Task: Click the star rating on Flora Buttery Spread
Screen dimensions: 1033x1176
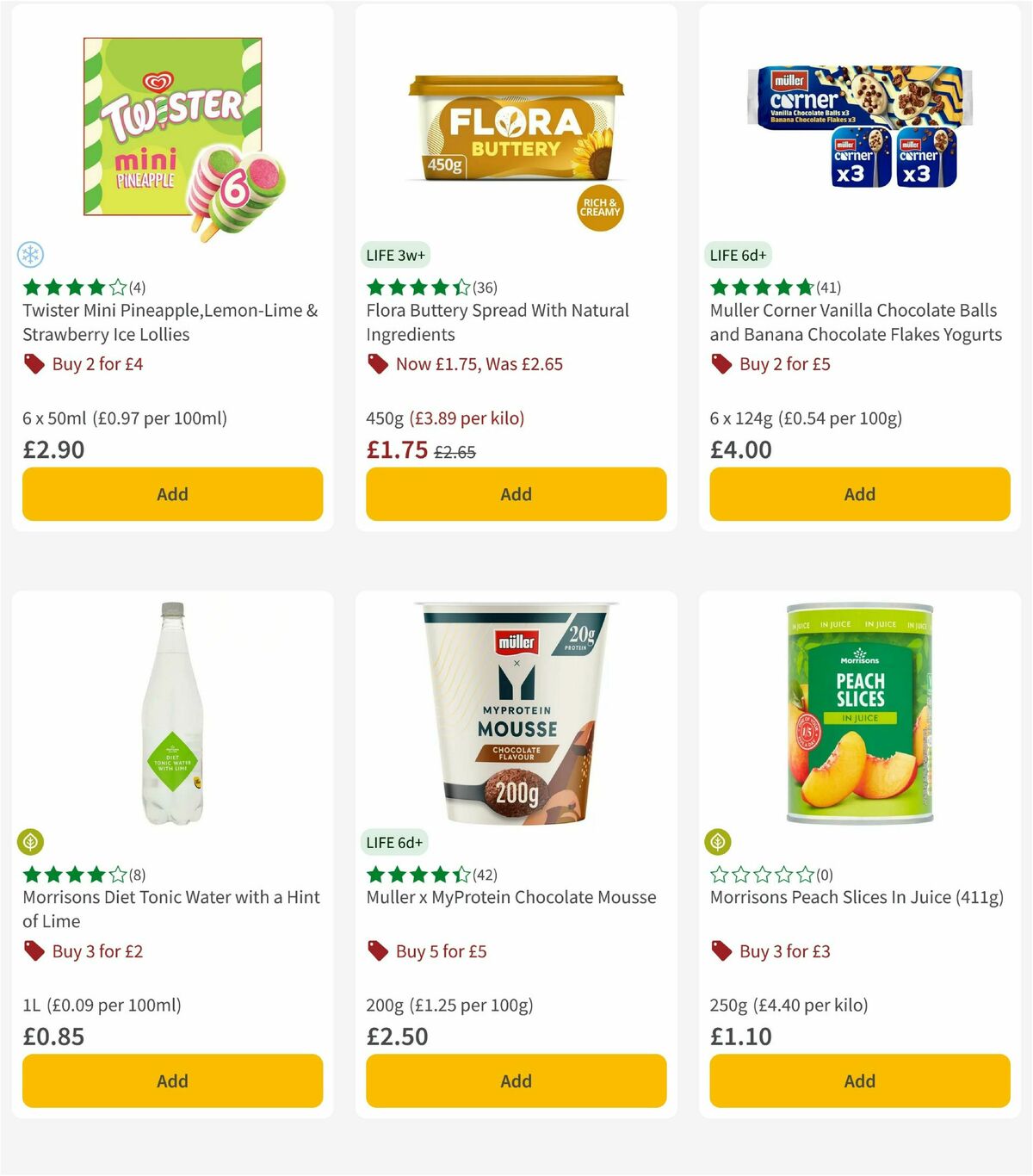Action: coord(417,288)
